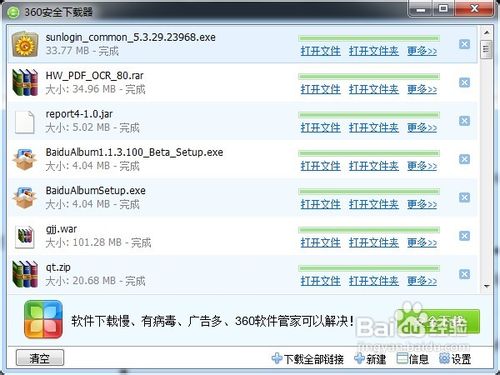Delete the report4-1.0.jar entry via X icon
500x375 pixels.
click(x=464, y=121)
